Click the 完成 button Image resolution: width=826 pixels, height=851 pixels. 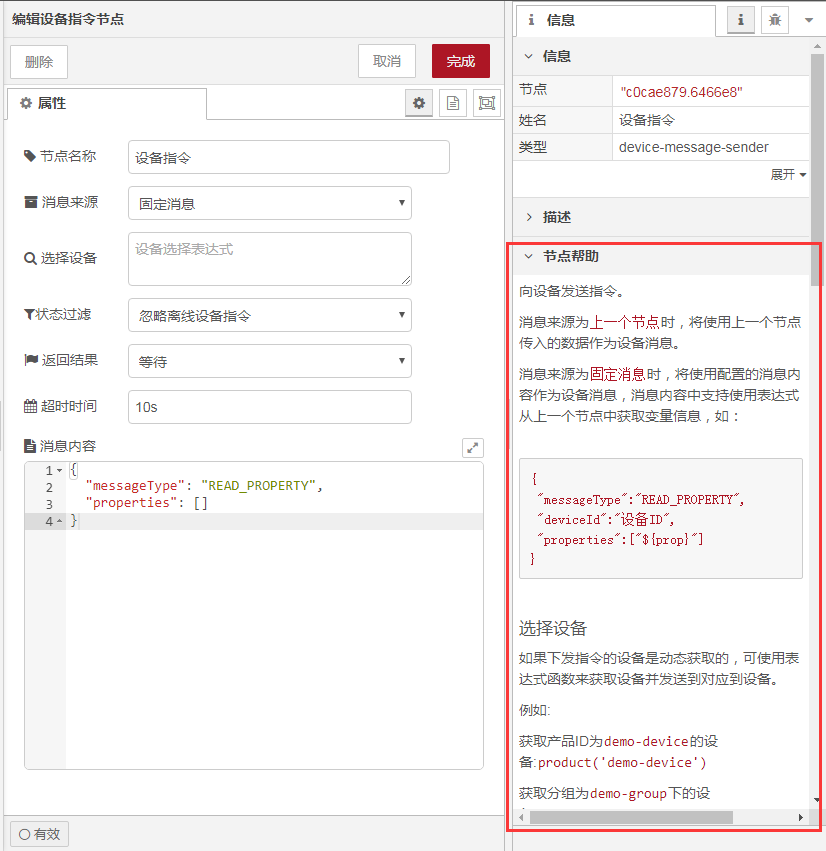click(x=460, y=61)
